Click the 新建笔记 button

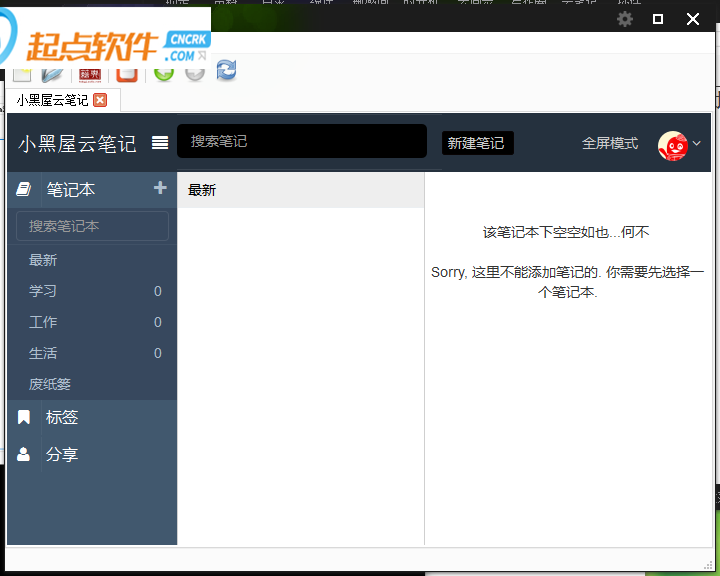[x=477, y=143]
